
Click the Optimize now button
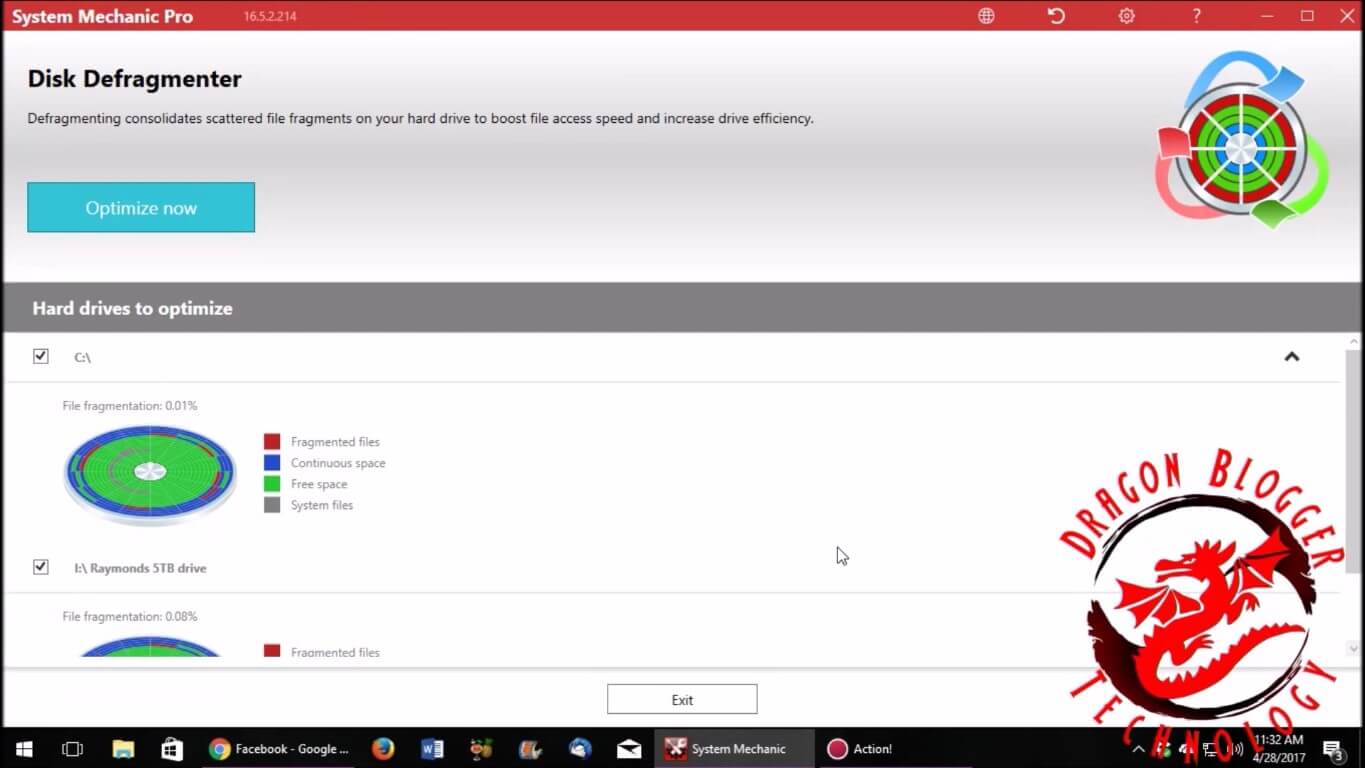(141, 208)
